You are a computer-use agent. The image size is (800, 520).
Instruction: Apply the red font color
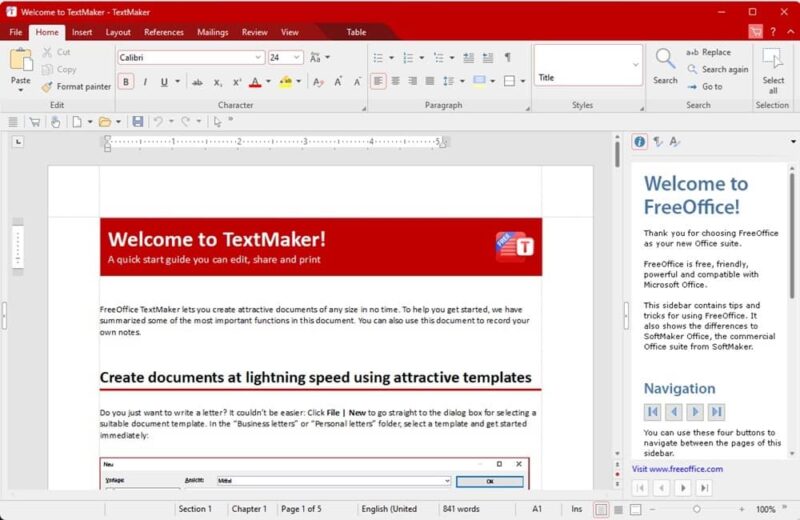coord(255,82)
